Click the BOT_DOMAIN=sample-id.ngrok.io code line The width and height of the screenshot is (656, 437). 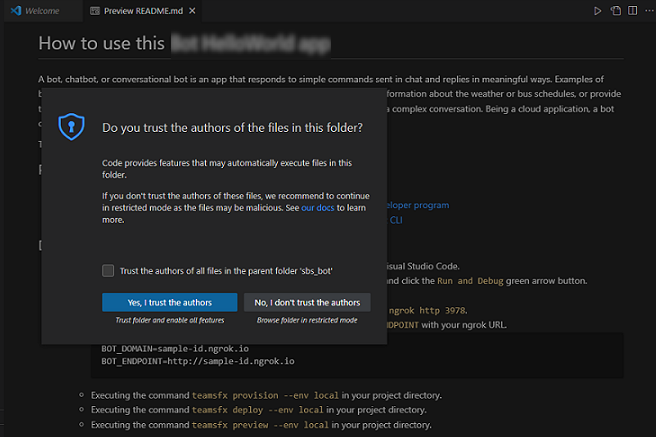coord(175,349)
